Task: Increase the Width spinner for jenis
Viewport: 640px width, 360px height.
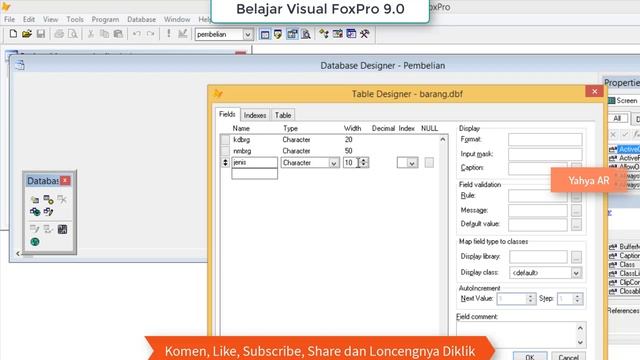Action: point(364,160)
